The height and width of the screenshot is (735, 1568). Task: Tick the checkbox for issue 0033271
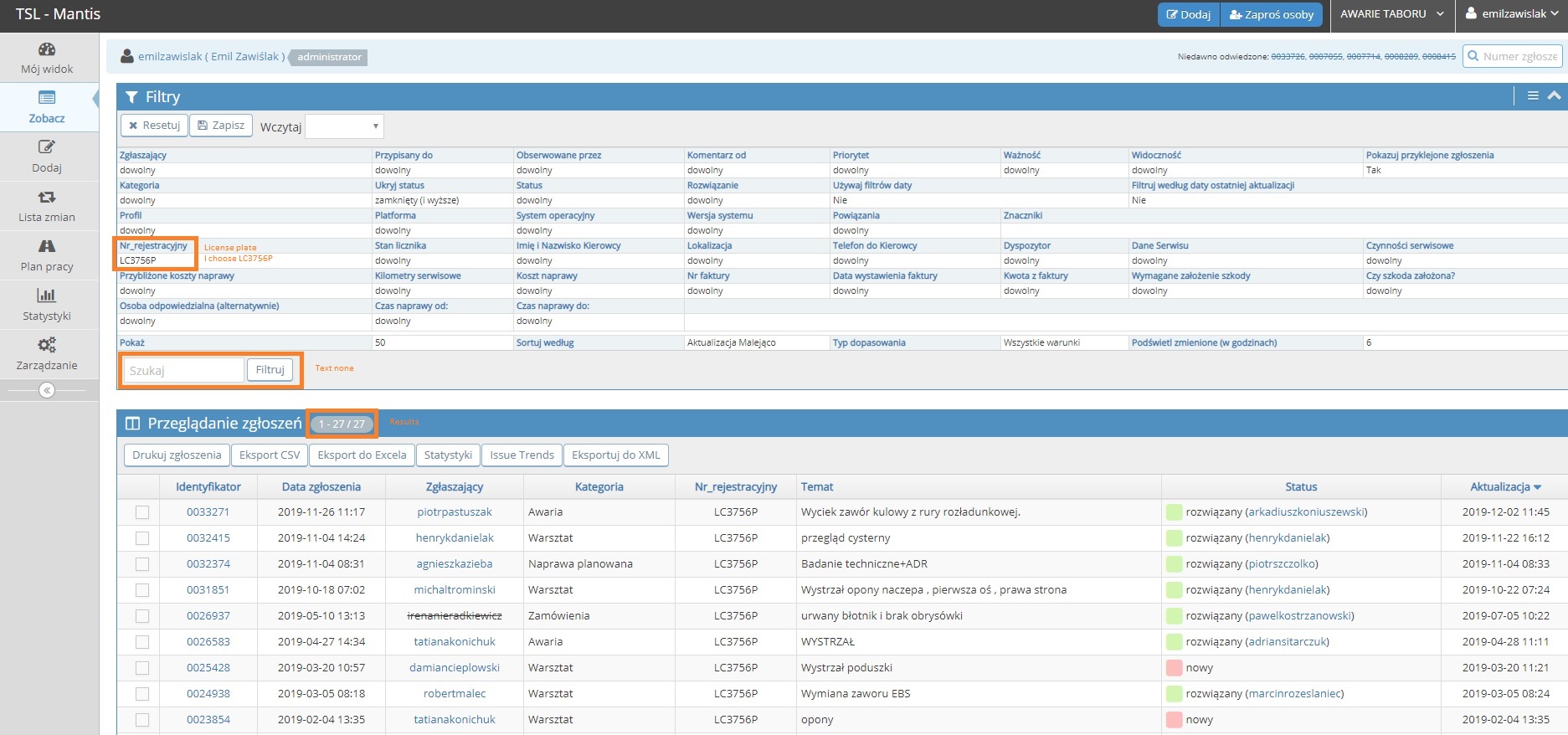pyautogui.click(x=142, y=512)
